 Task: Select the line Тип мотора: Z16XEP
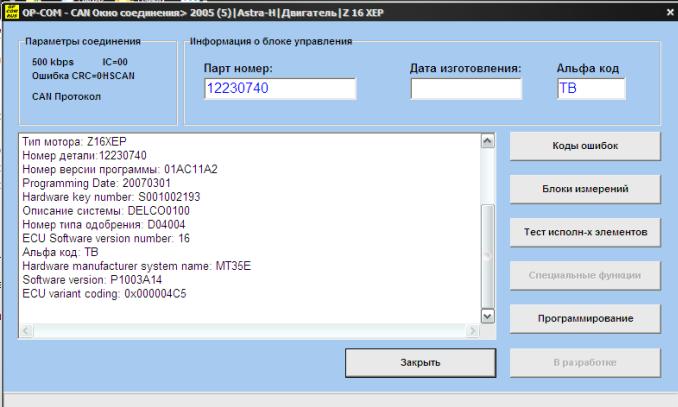[x=73, y=143]
